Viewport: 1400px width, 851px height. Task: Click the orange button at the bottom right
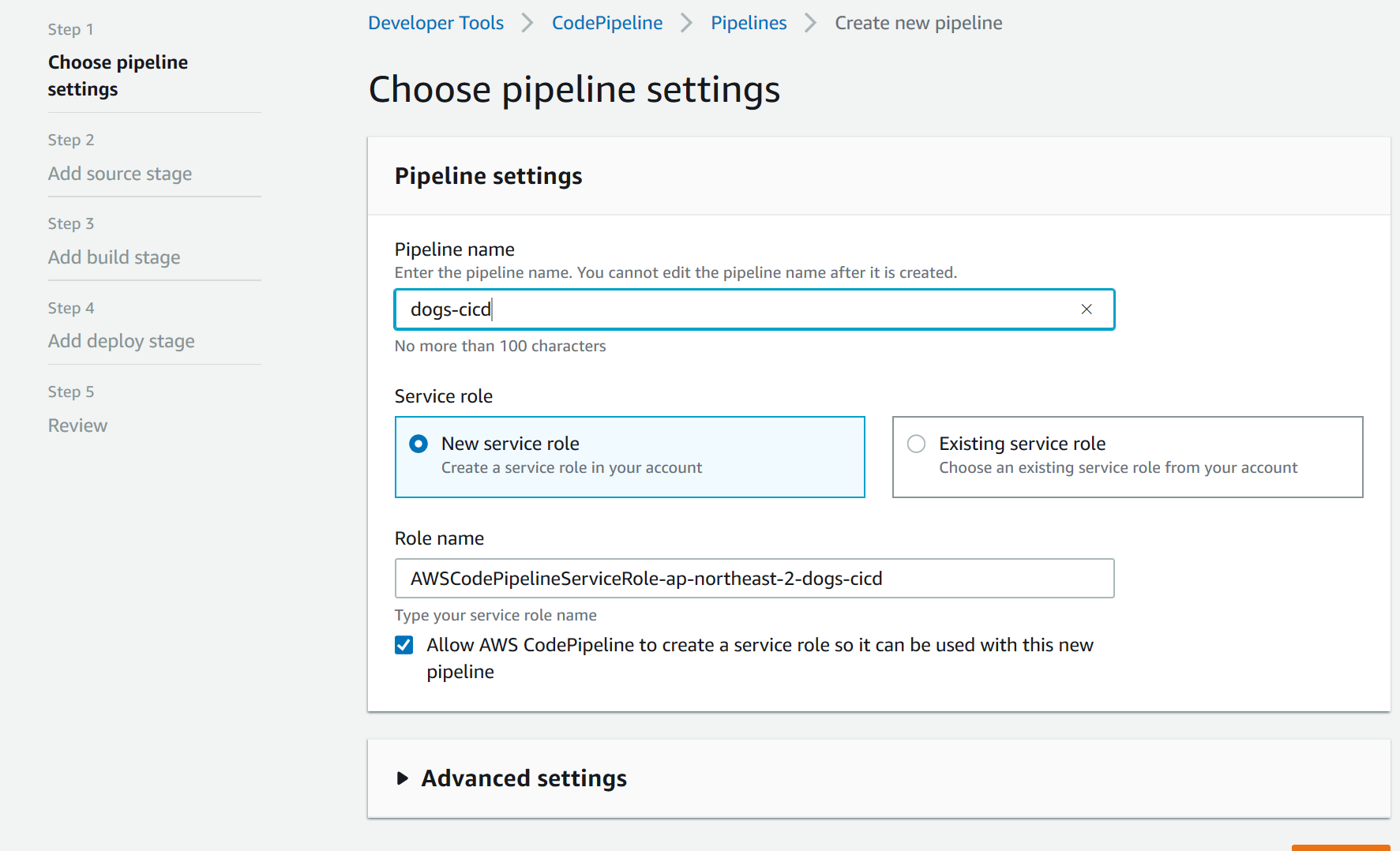coord(1340,848)
